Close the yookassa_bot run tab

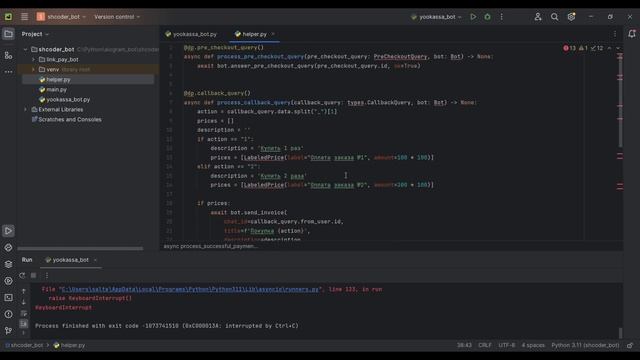(96, 260)
